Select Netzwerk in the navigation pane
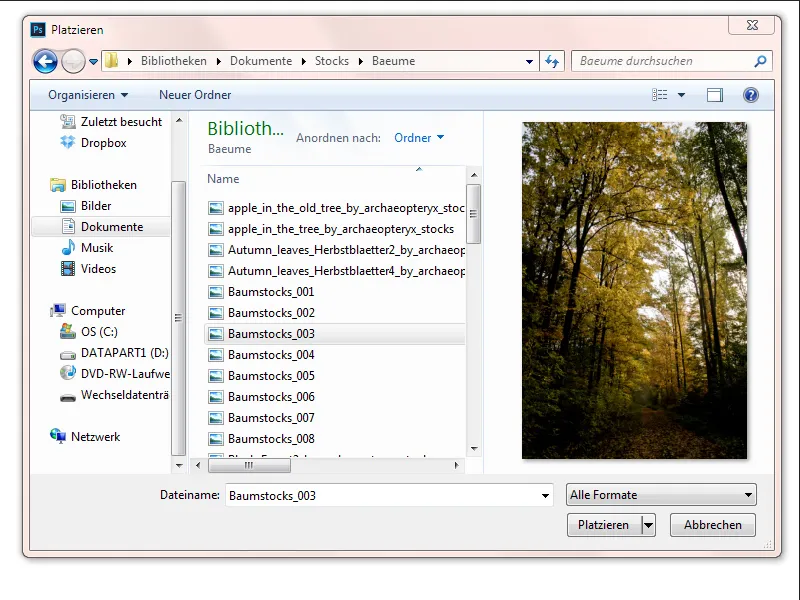Screen dimensions: 800x600 85,437
